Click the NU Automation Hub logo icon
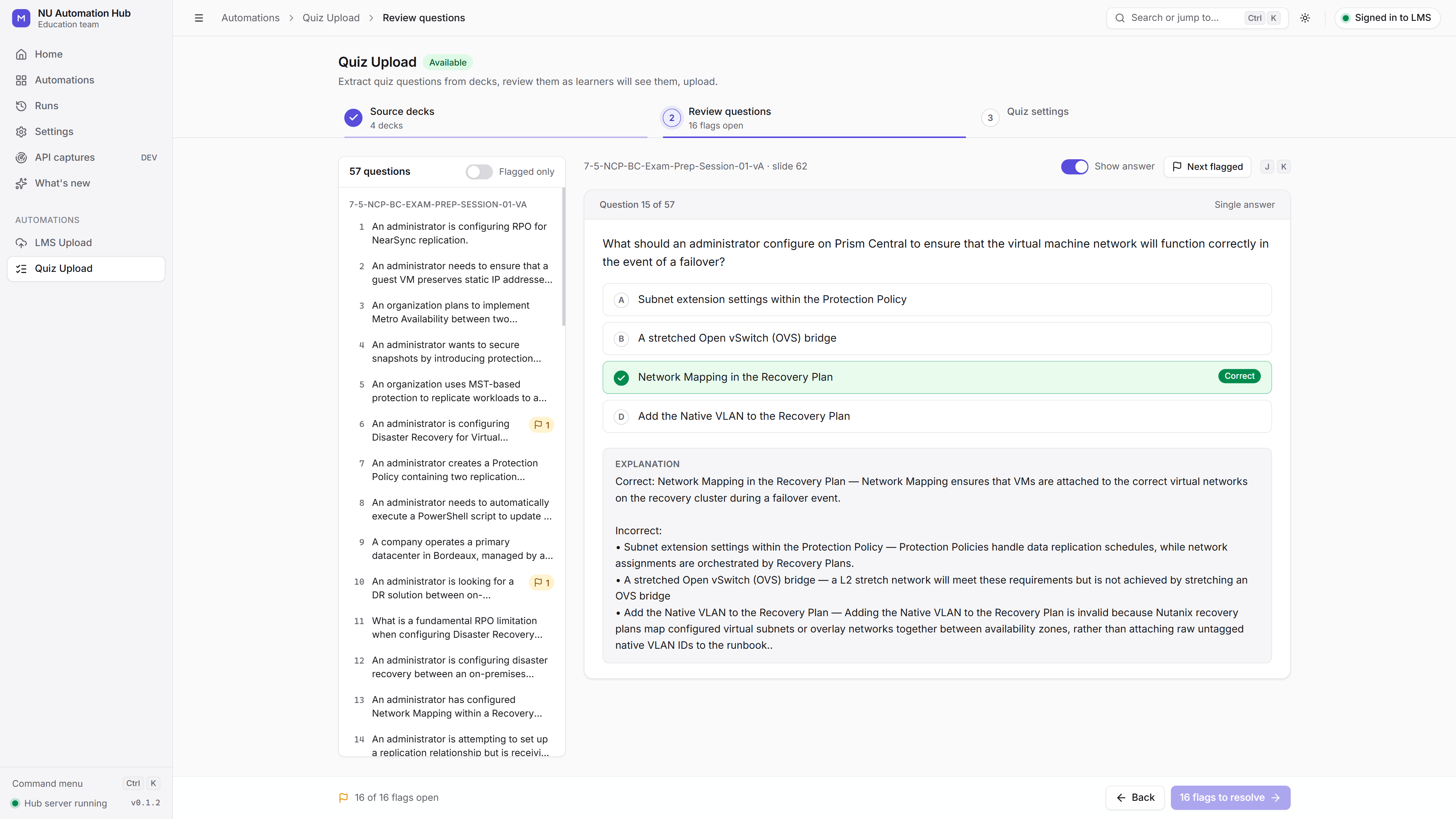Screen dimensions: 1456x819 click(x=21, y=18)
